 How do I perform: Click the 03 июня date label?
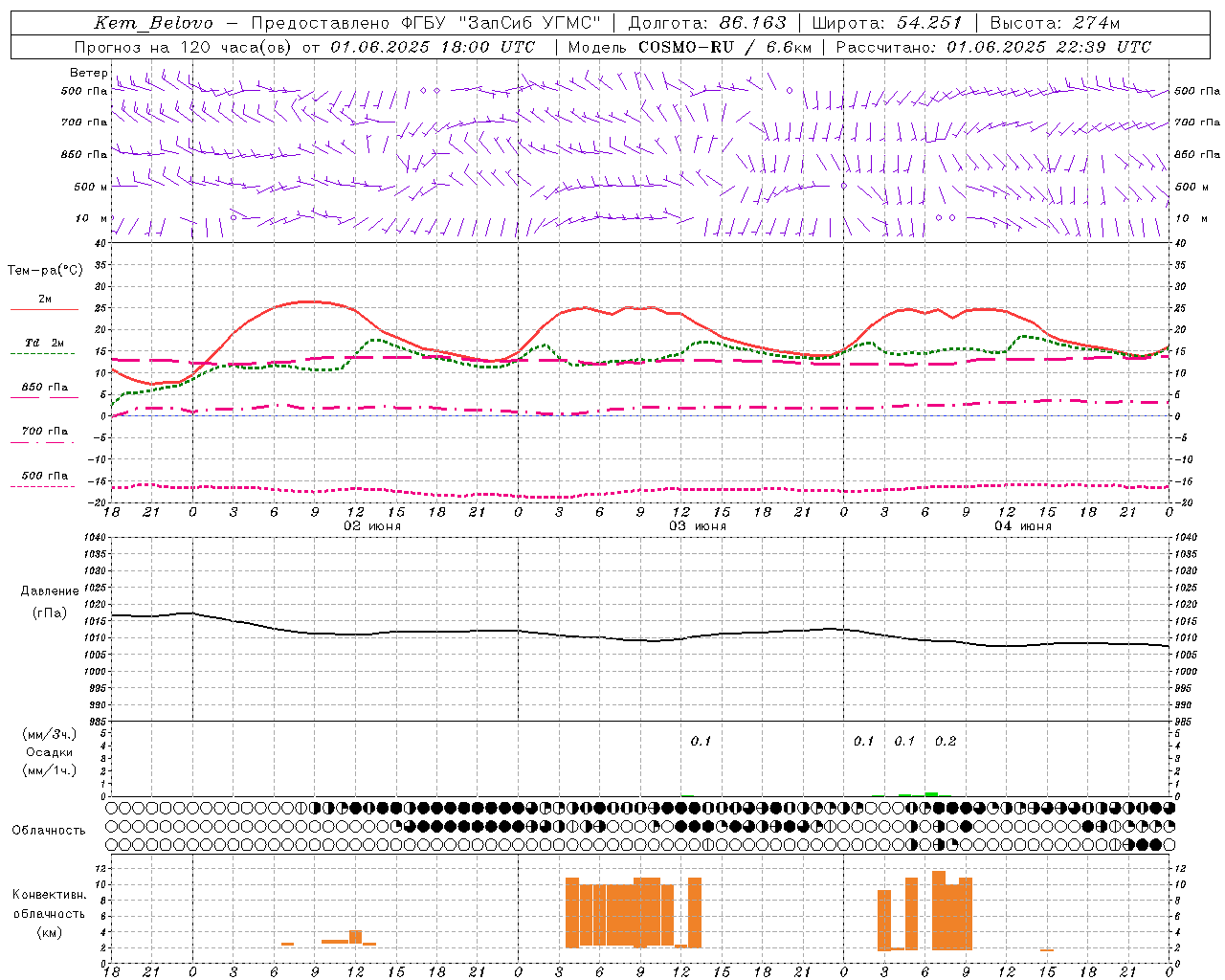tap(698, 526)
